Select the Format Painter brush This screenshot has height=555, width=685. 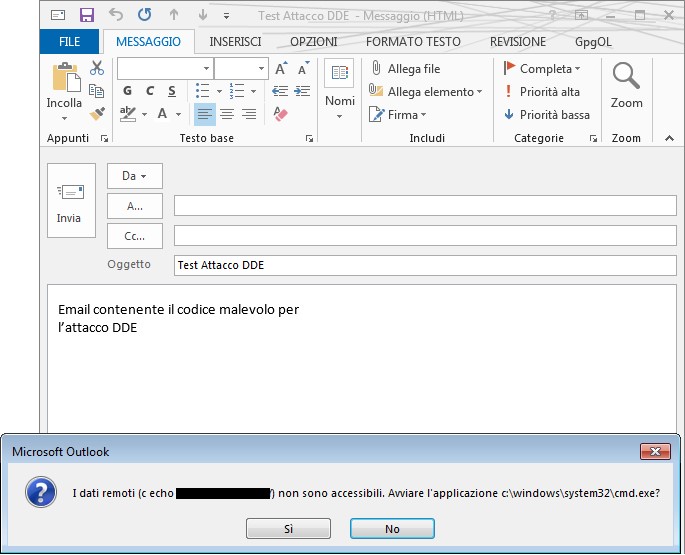[97, 114]
